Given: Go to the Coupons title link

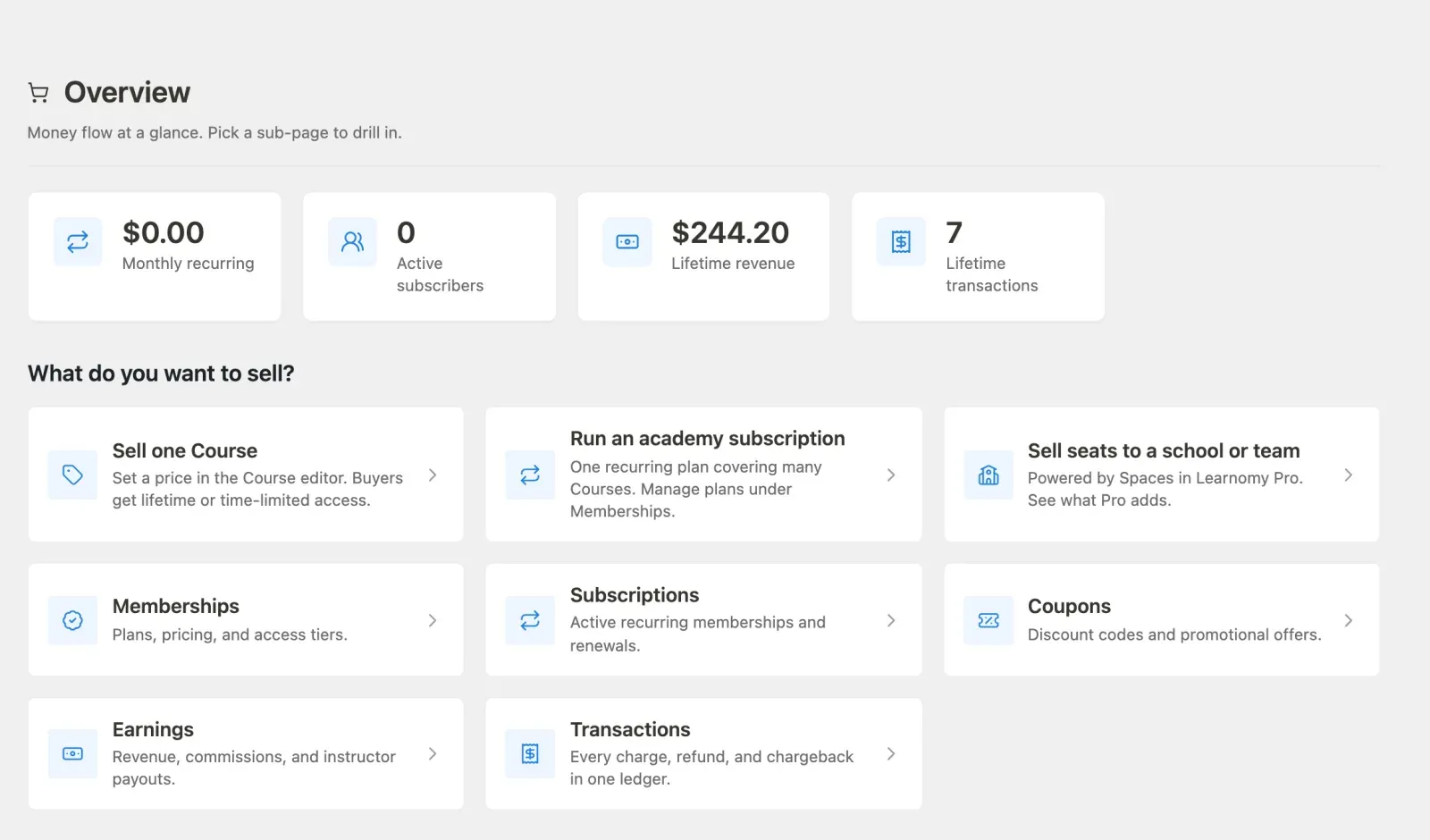Looking at the screenshot, I should 1069,606.
